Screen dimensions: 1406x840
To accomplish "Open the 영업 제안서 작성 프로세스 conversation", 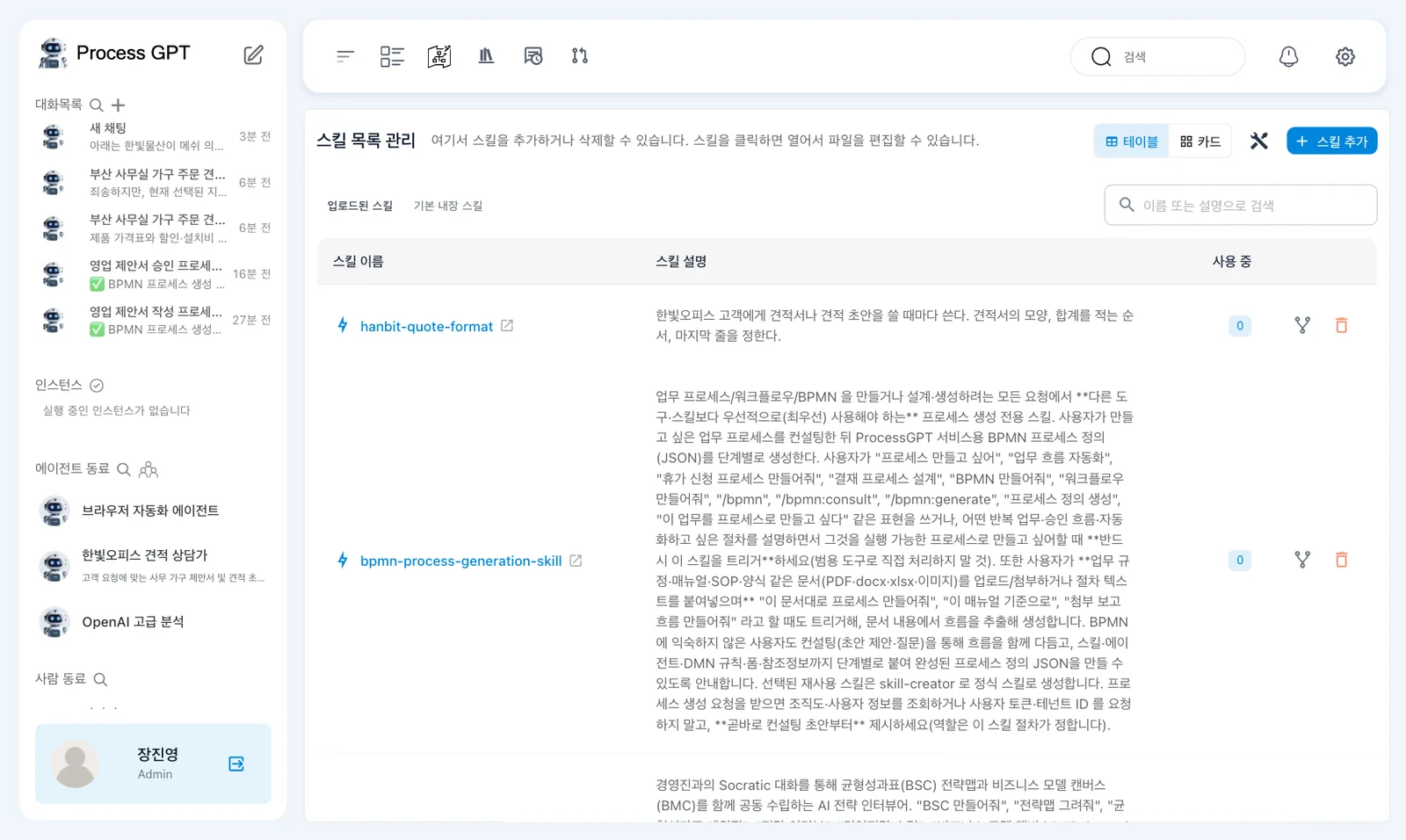I will tap(153, 320).
